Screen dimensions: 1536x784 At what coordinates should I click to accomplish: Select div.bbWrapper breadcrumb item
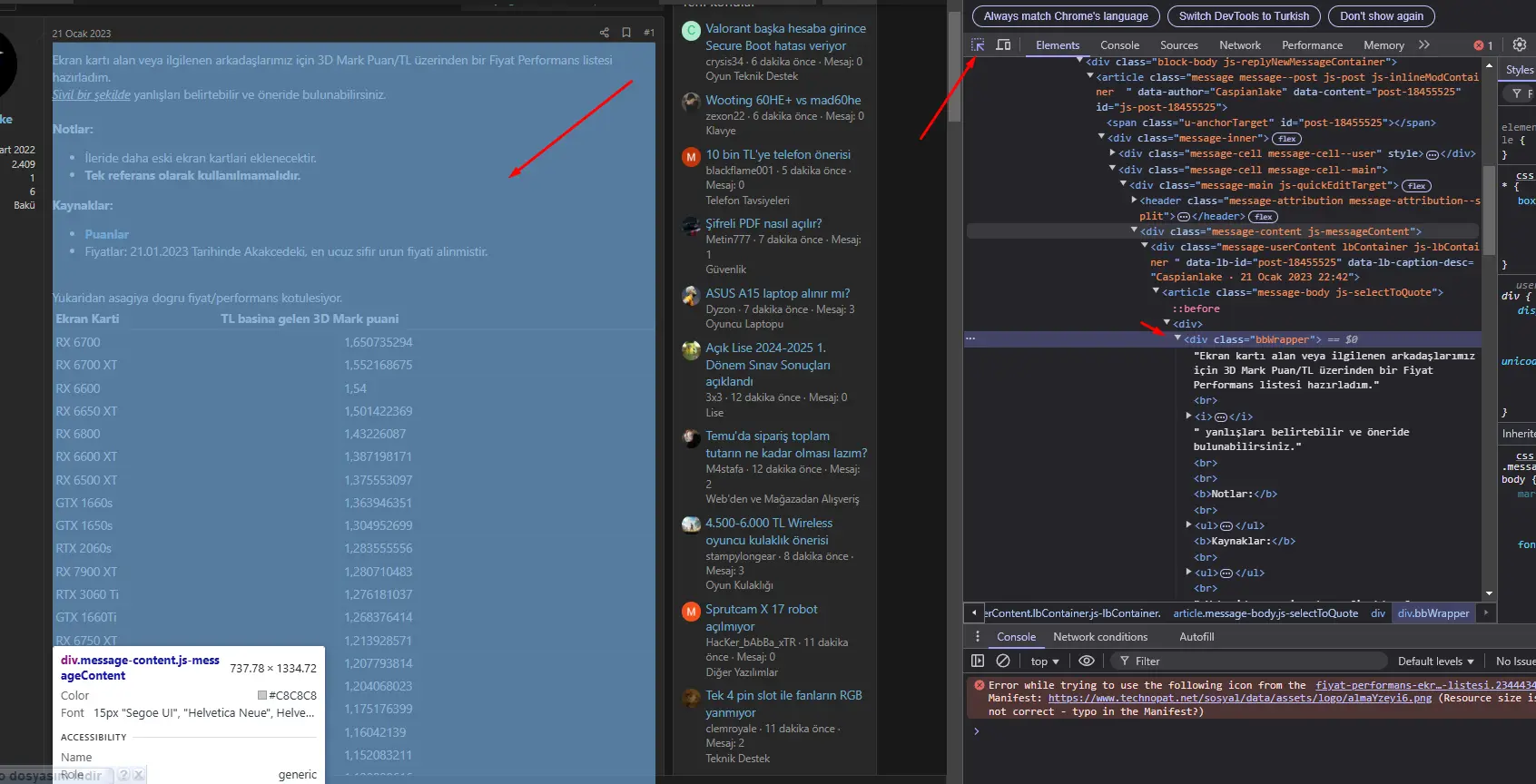click(1433, 613)
